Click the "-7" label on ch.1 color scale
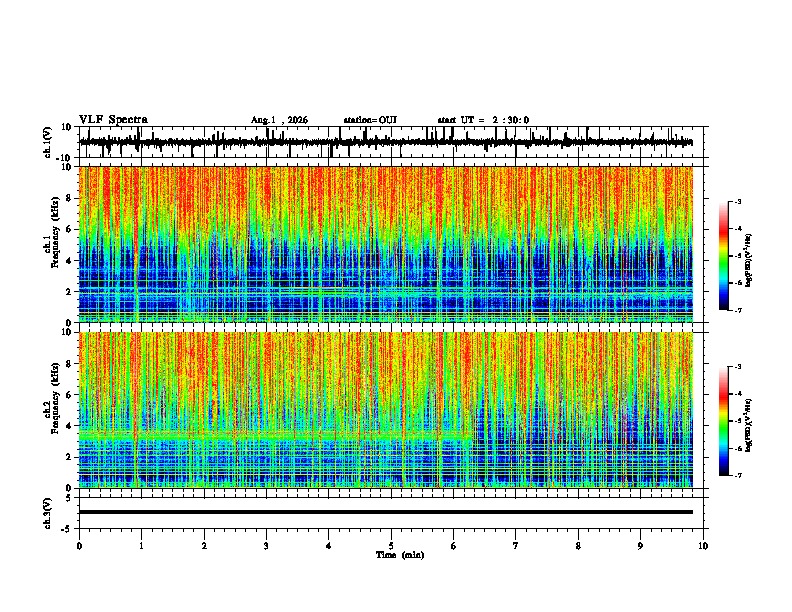The width and height of the screenshot is (792, 612). pyautogui.click(x=737, y=310)
